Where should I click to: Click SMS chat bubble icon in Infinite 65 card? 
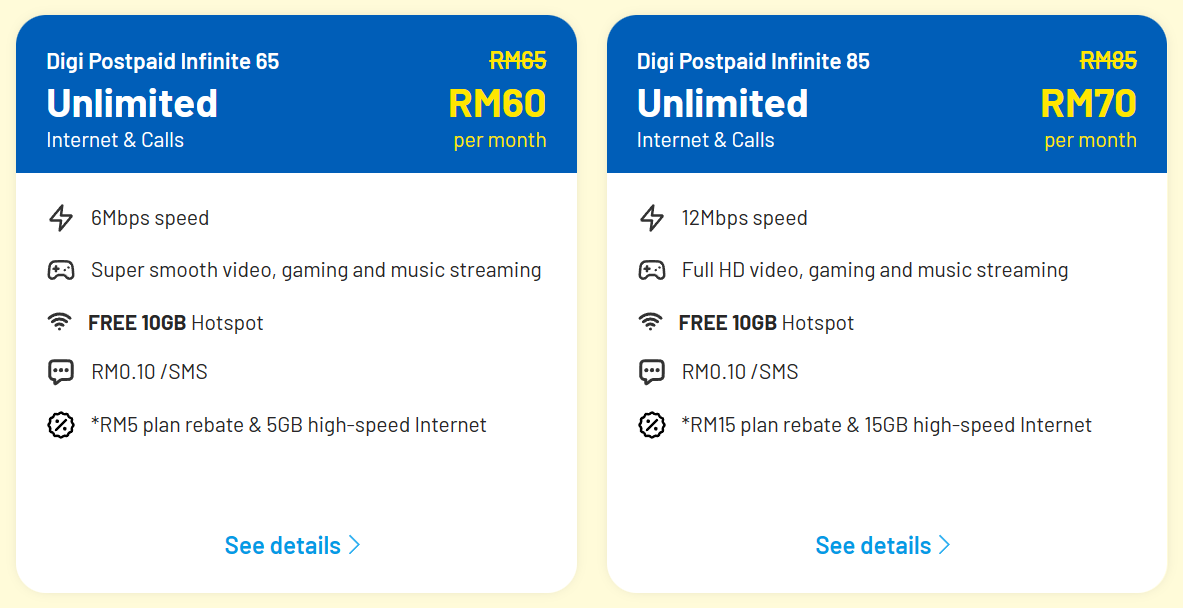click(x=61, y=372)
